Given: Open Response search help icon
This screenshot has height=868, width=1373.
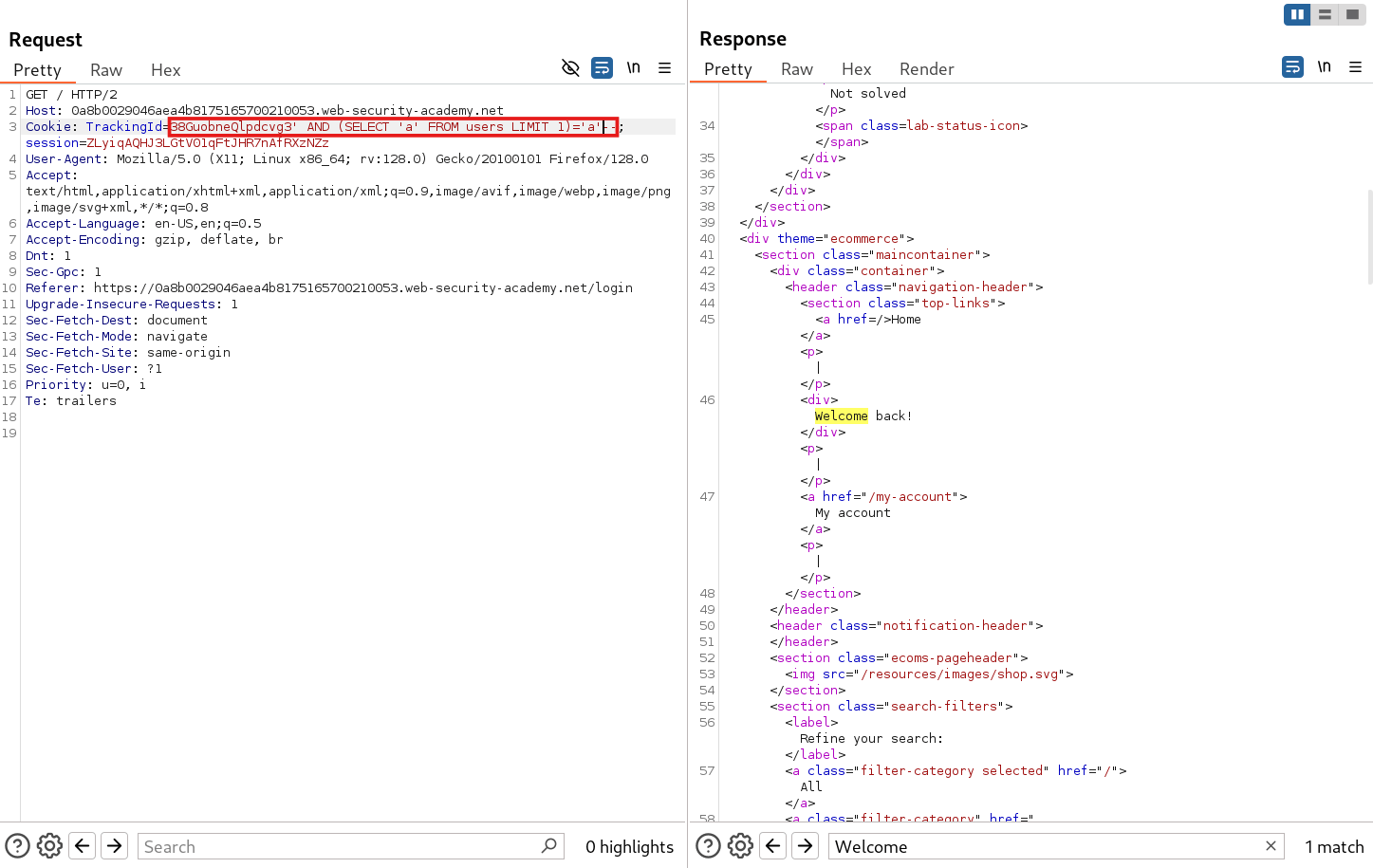Looking at the screenshot, I should (708, 845).
